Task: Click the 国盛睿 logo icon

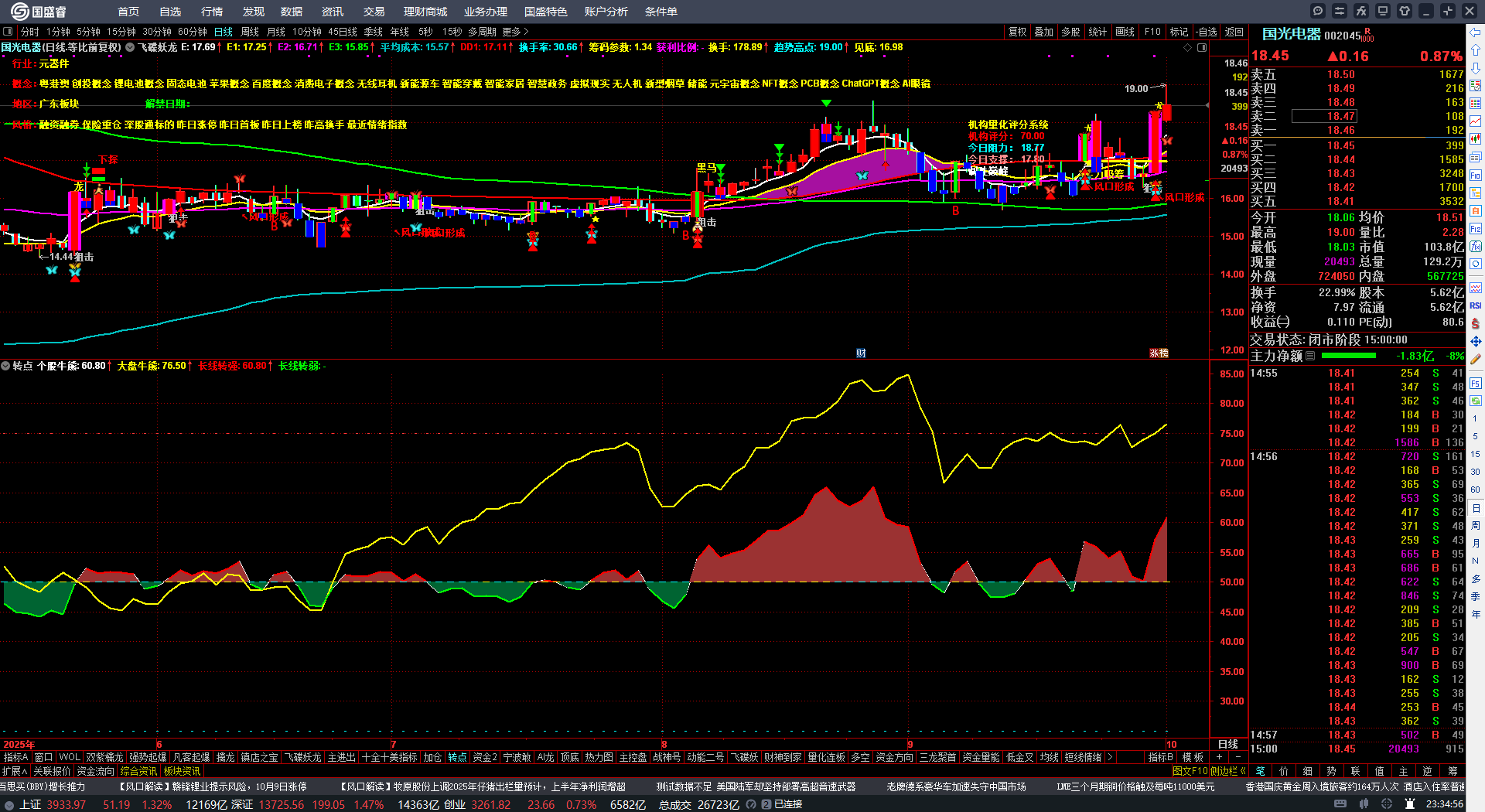Action: click(19, 11)
